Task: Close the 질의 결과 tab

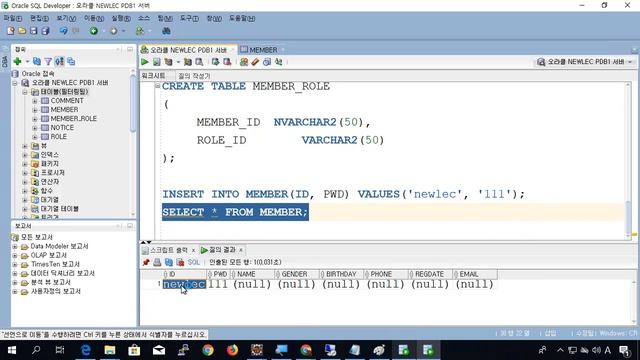Action: coord(241,250)
